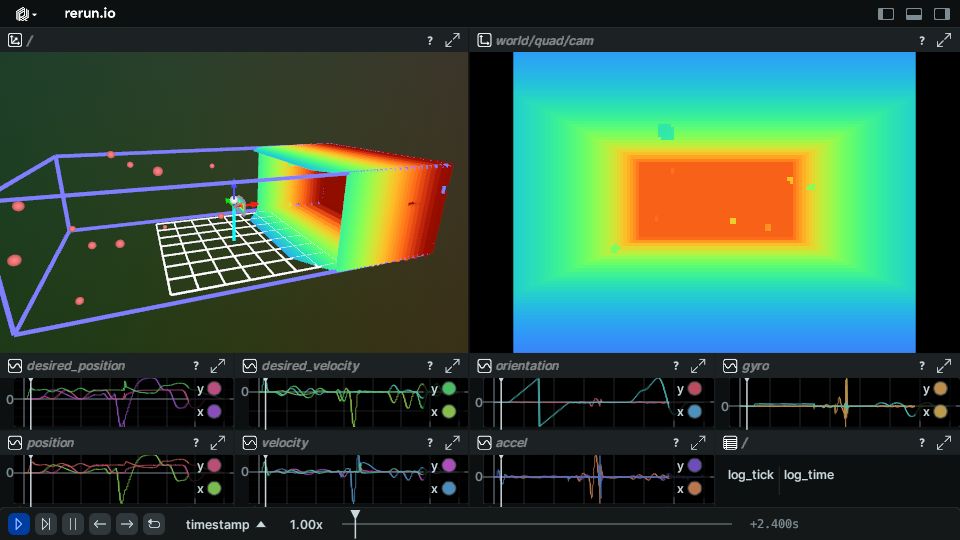Toggle the bottom timeline panel

click(913, 13)
